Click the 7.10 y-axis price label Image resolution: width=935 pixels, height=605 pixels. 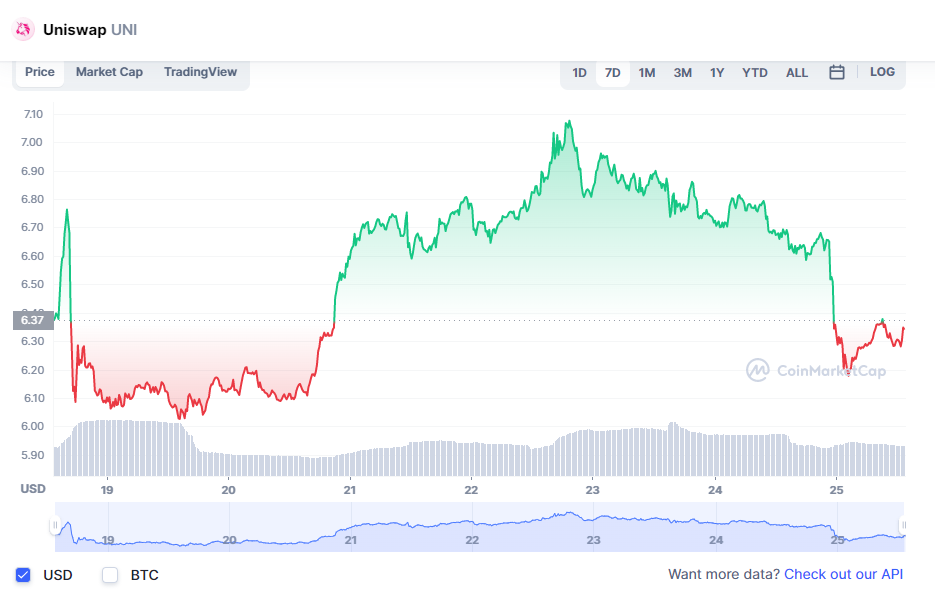coord(33,114)
